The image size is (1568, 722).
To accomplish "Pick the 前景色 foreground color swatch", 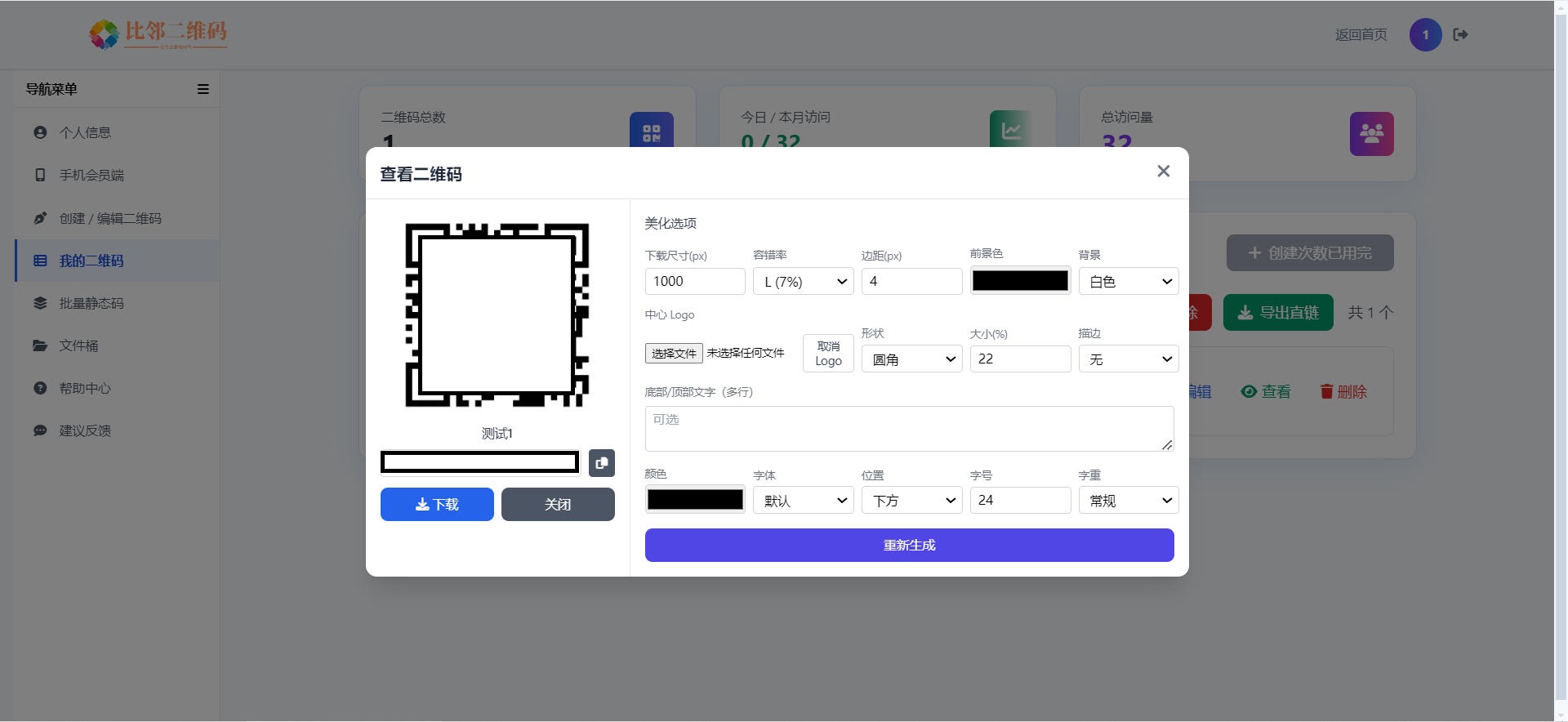I will pos(1020,281).
